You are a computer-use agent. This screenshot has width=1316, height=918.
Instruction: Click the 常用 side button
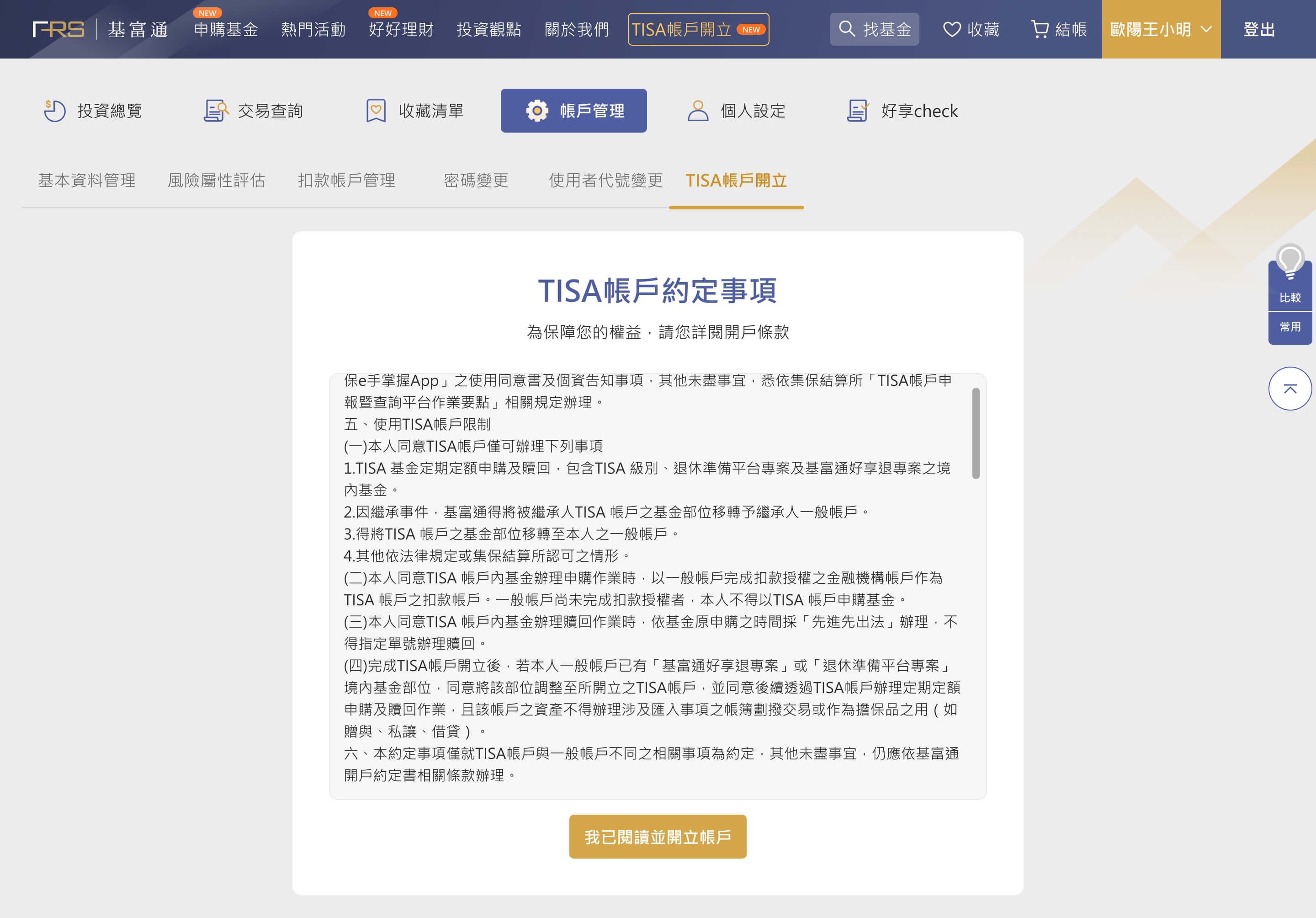1289,327
